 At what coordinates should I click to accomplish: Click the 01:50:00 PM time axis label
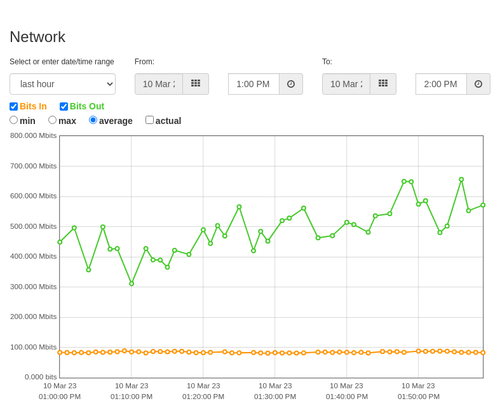tap(418, 397)
